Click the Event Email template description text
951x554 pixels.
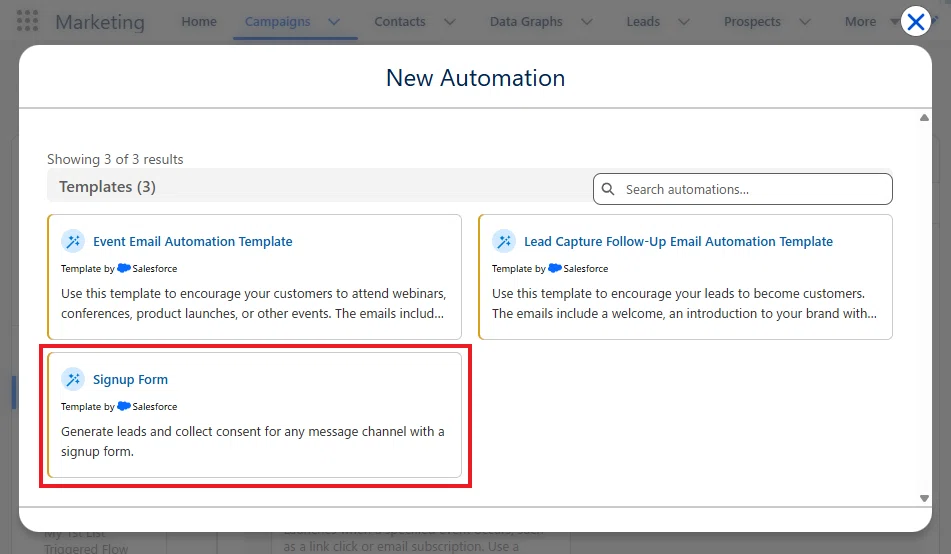tap(254, 303)
